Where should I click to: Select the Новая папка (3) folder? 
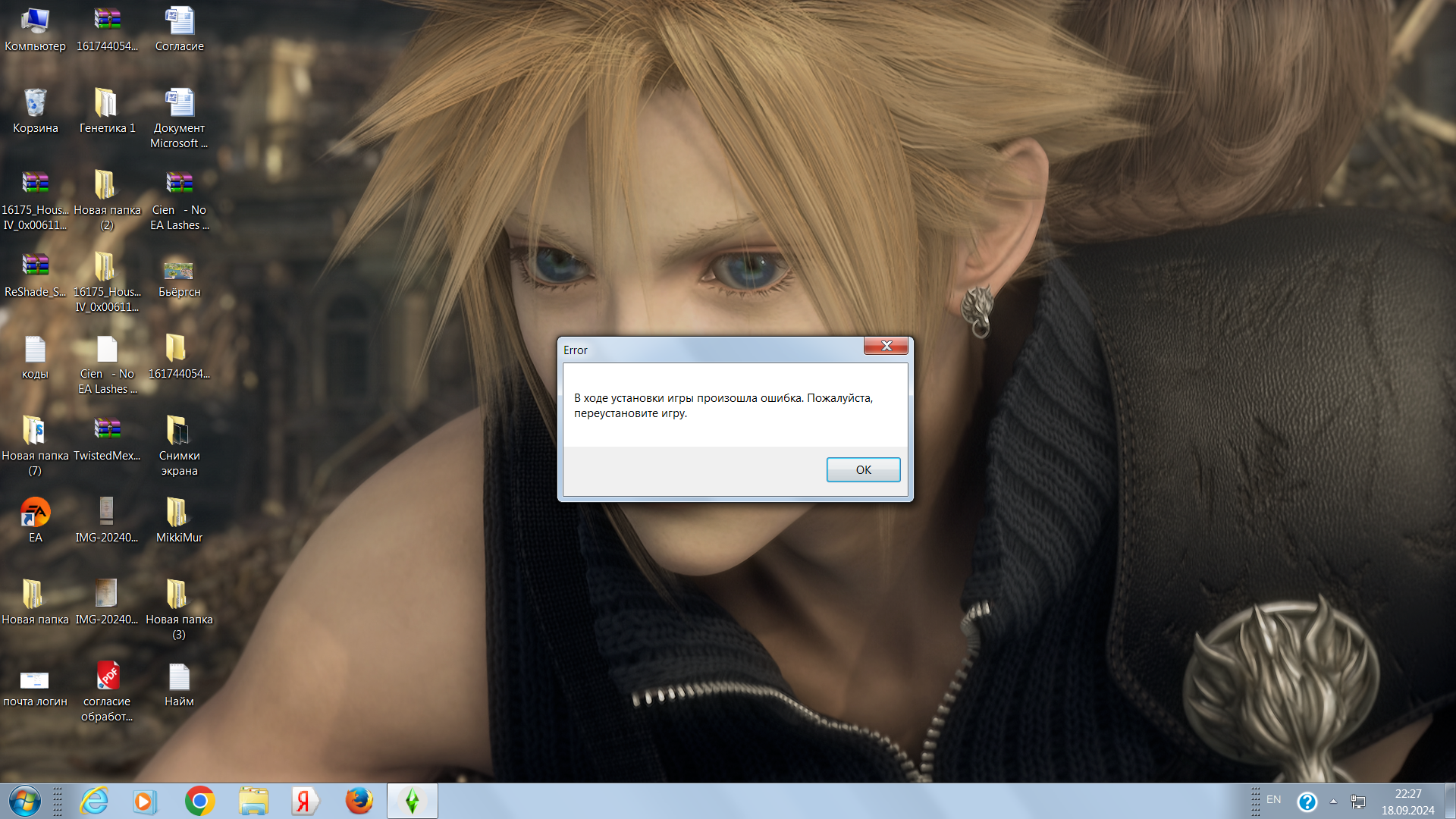[180, 610]
